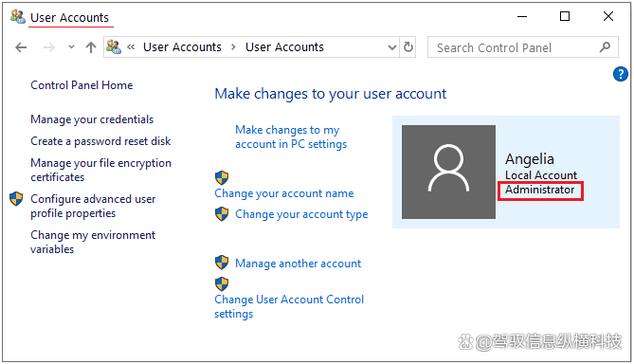
Task: Click the shield icon above Change your account name
Action: tap(222, 178)
